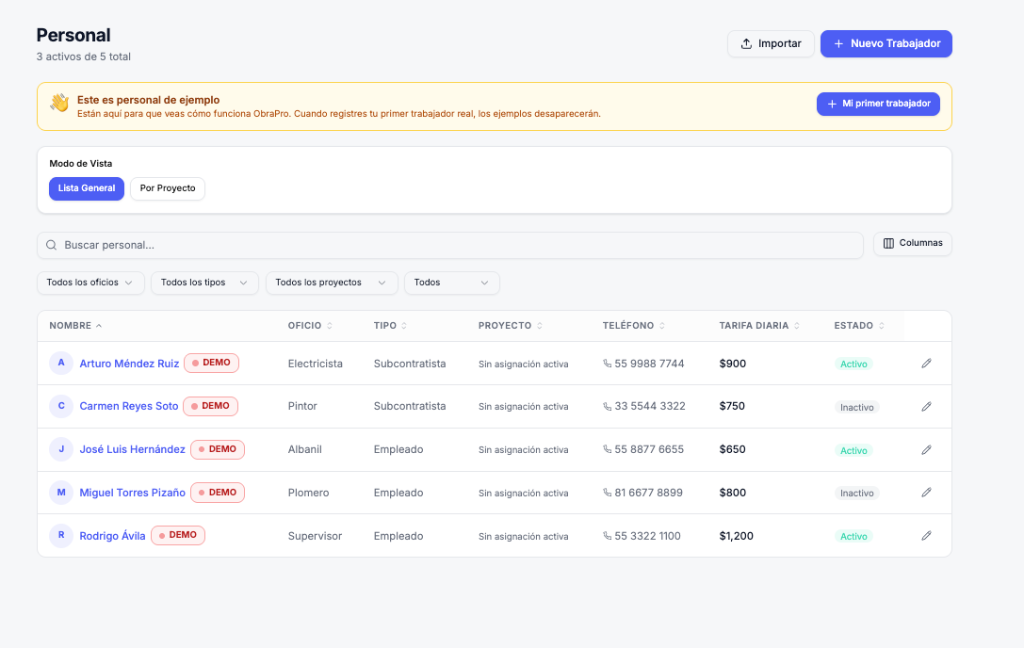Click the Columnas columns icon button
This screenshot has width=1024, height=648.
tap(912, 243)
